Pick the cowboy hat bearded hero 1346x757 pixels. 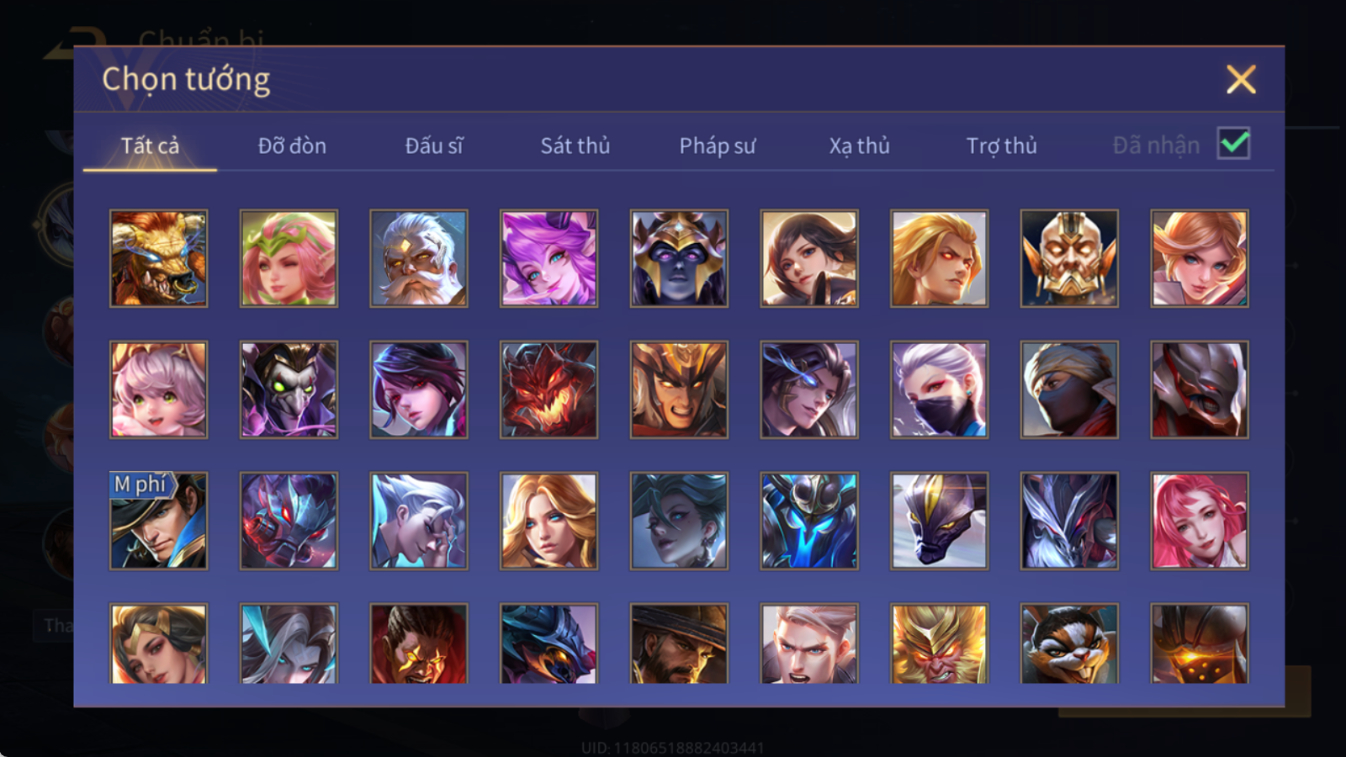(679, 644)
